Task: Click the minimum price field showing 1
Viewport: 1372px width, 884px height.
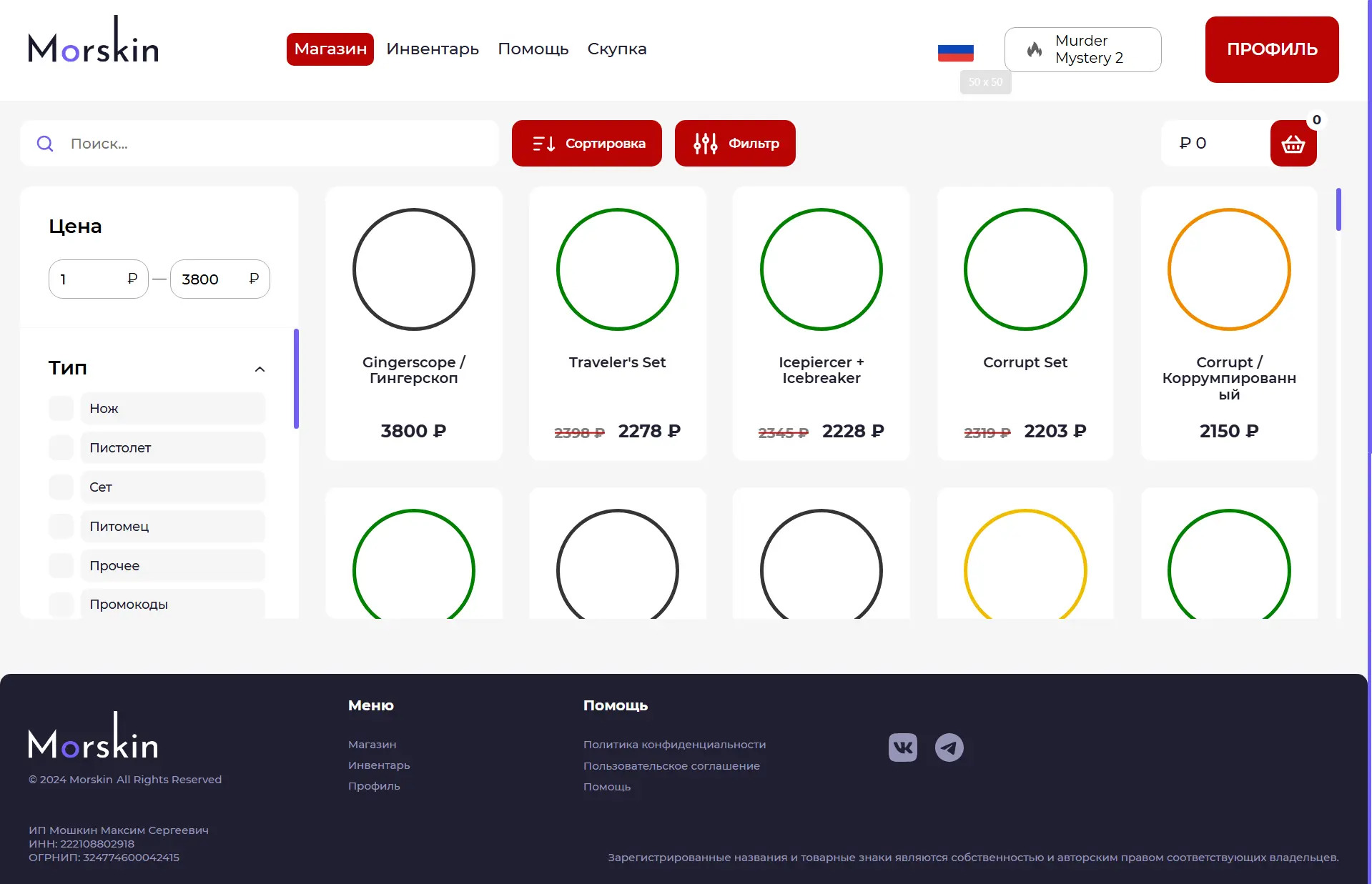Action: pyautogui.click(x=98, y=279)
